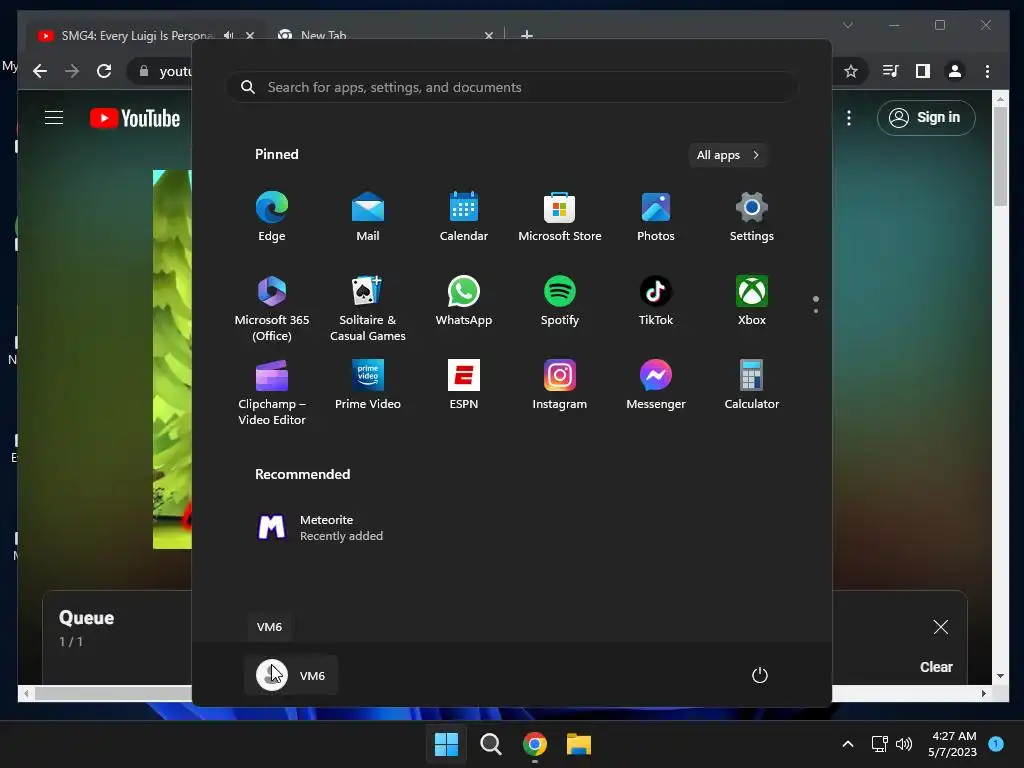Close the SMG4 YouTube tab
Screen dimensions: 1024x768
click(x=250, y=35)
